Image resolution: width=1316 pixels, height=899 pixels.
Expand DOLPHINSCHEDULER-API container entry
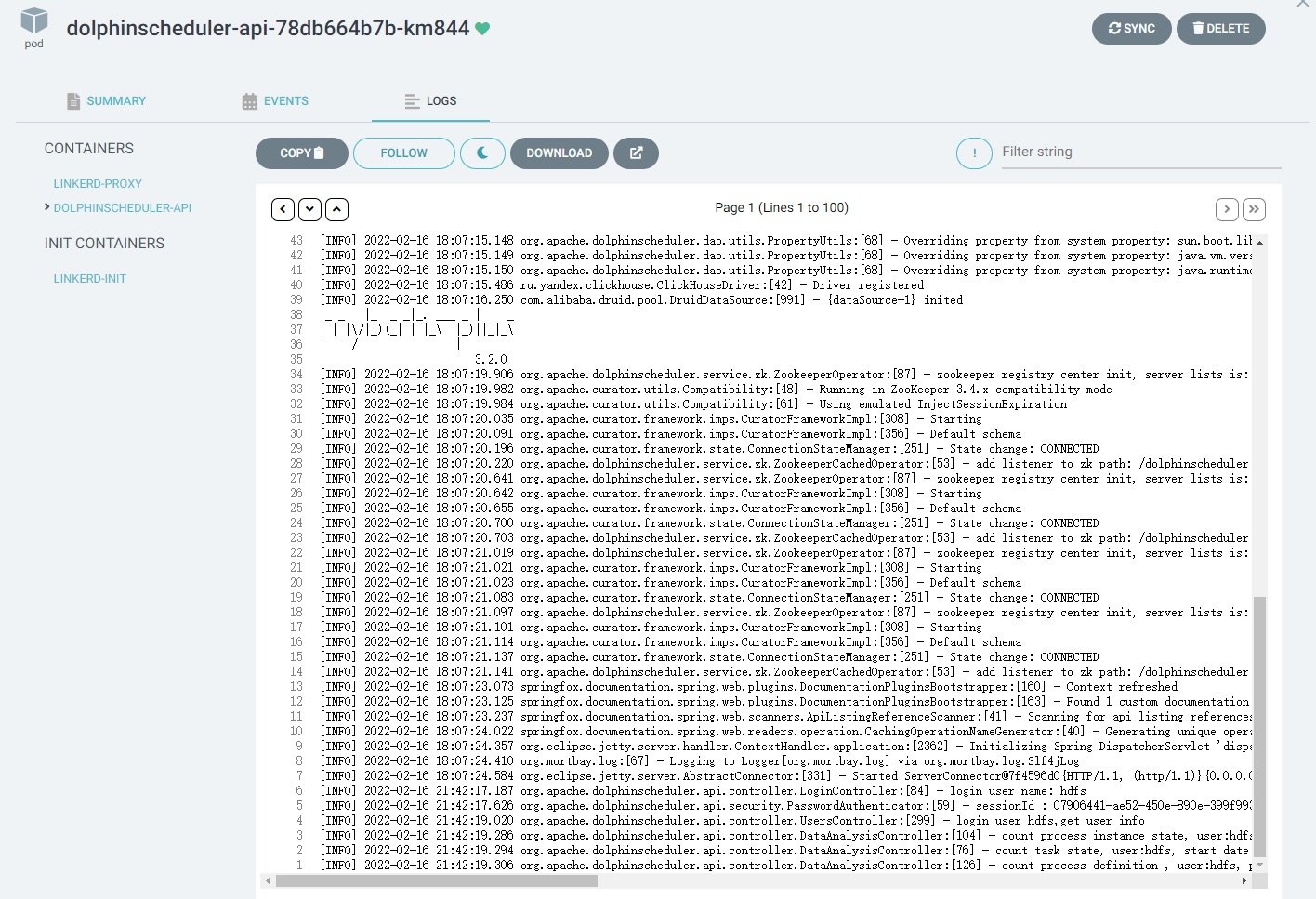click(x=122, y=208)
